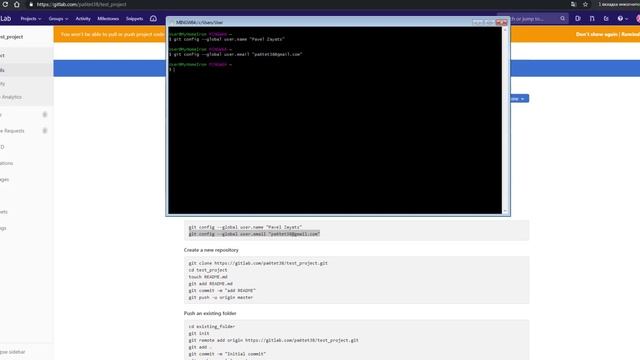Bookmark this page with the star icon
Image resolution: width=640 pixels, height=360 pixels.
[x=585, y=4]
